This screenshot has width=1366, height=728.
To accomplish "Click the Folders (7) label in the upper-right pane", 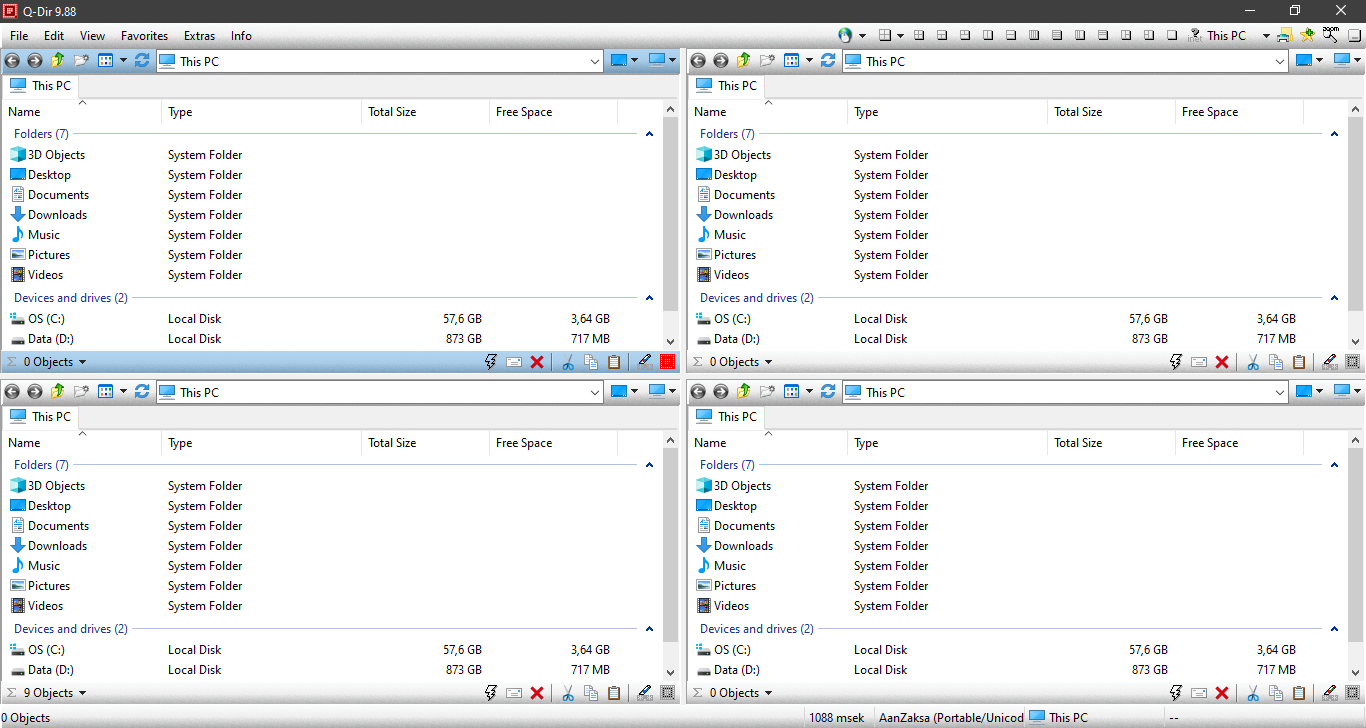I will [x=727, y=134].
